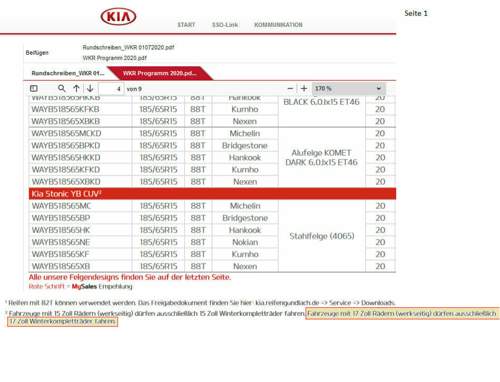Click Kumho in the WAYB518565KFKB row
This screenshot has height=382, width=500.
point(245,109)
